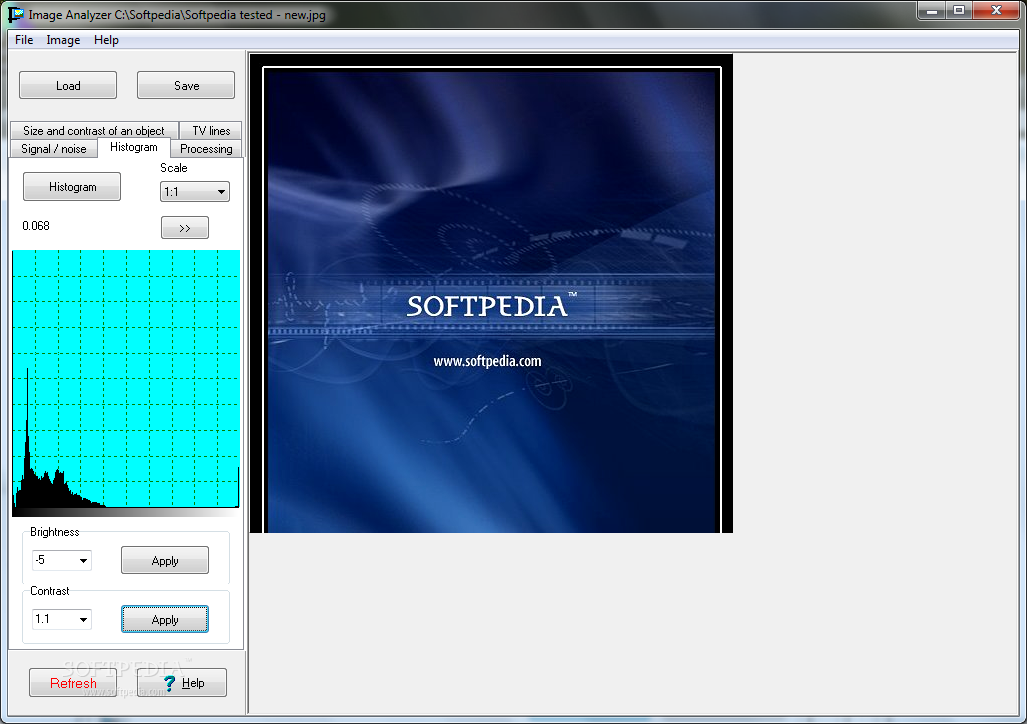Select the Histogram tab
1027x724 pixels.
(134, 147)
